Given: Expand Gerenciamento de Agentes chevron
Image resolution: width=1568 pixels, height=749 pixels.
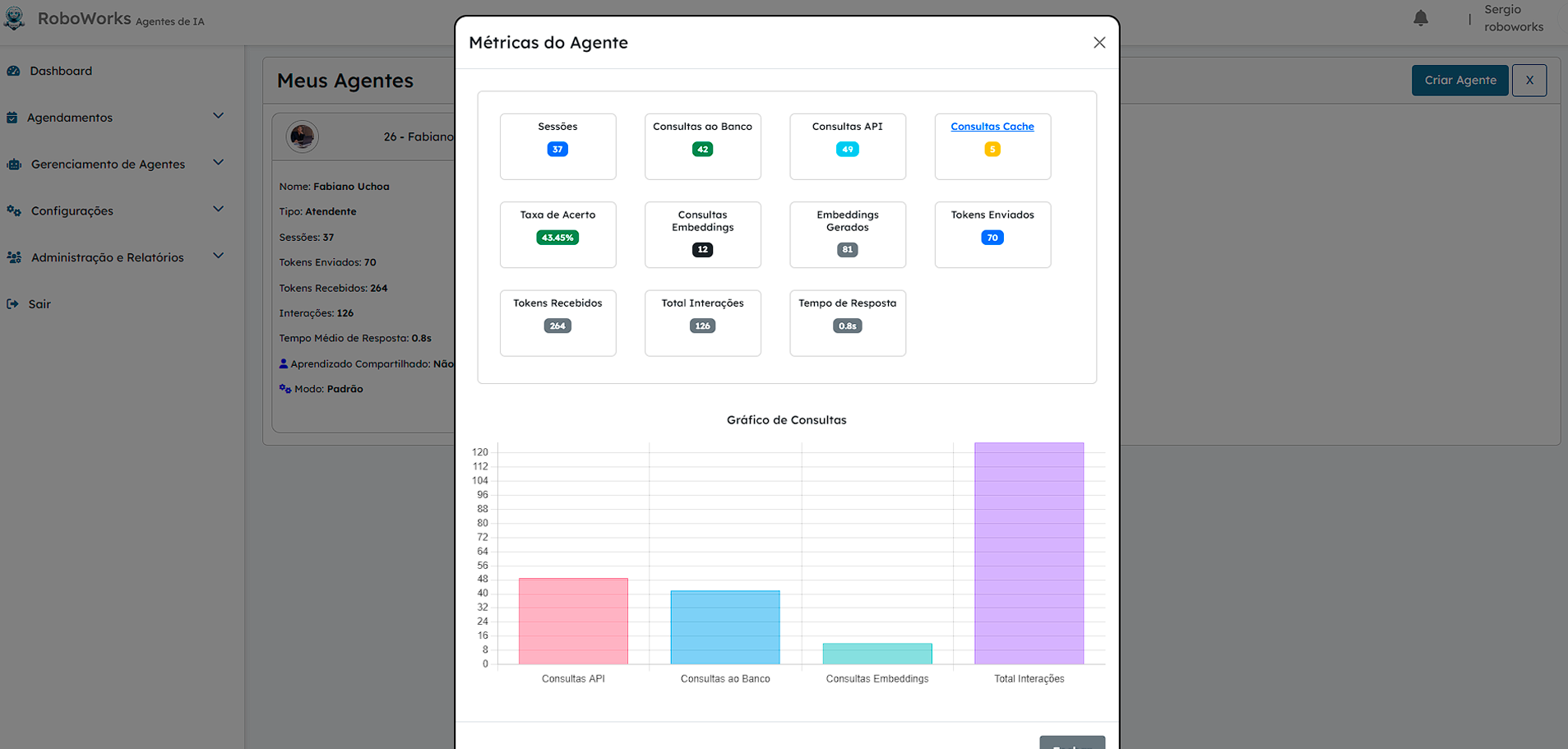Looking at the screenshot, I should click(x=218, y=163).
